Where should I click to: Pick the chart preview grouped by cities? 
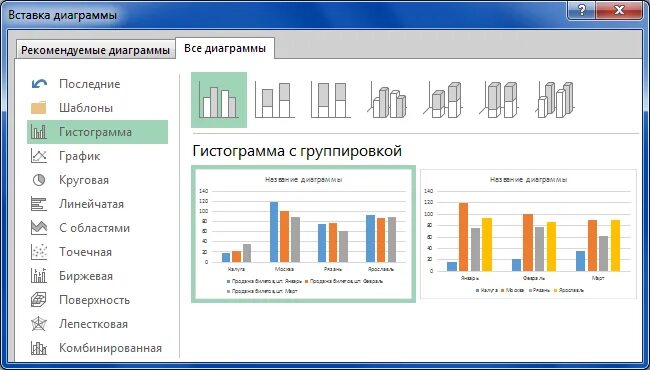click(303, 234)
